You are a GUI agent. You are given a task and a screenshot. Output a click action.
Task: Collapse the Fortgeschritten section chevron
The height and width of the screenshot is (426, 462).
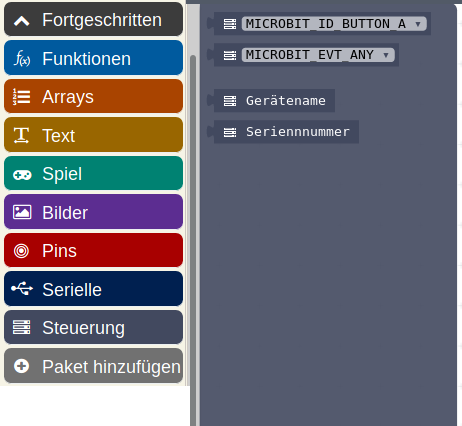(x=22, y=21)
